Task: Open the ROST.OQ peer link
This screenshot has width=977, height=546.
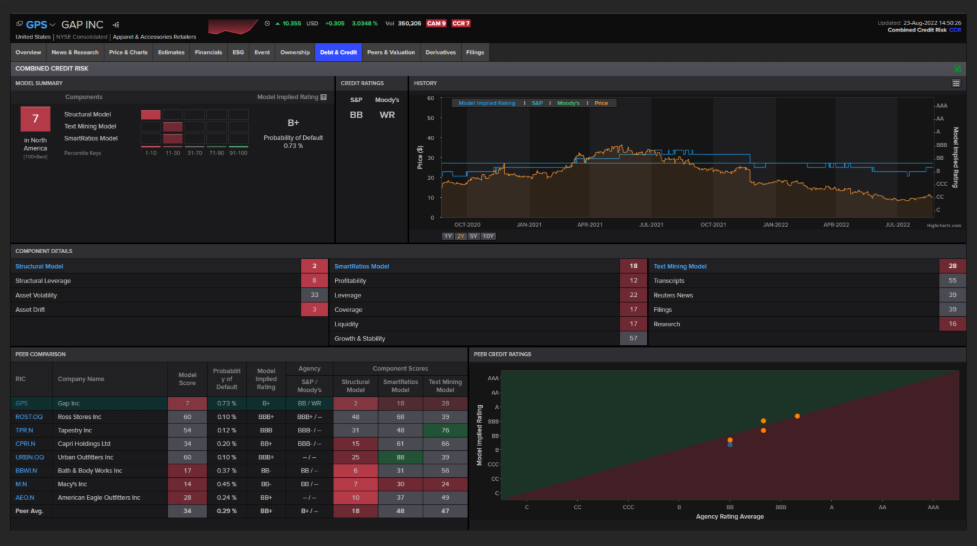Action: (x=29, y=416)
